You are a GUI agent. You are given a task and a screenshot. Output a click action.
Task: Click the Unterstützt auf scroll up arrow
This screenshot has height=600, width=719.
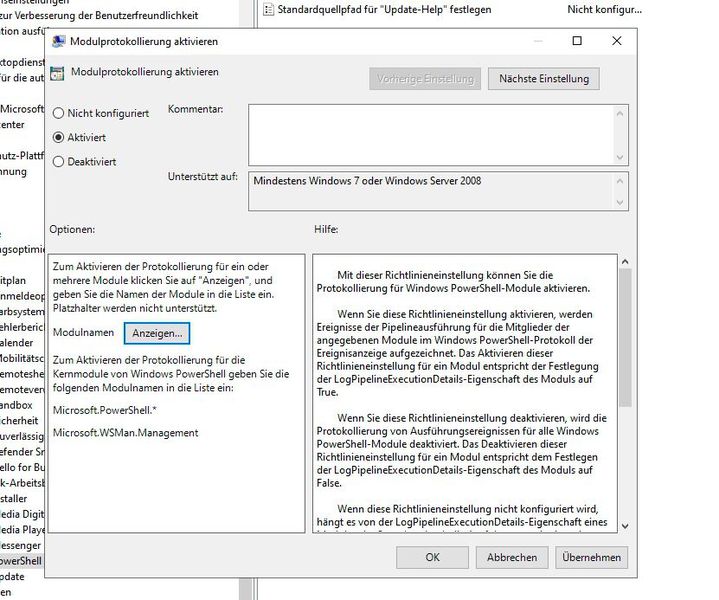[620, 181]
